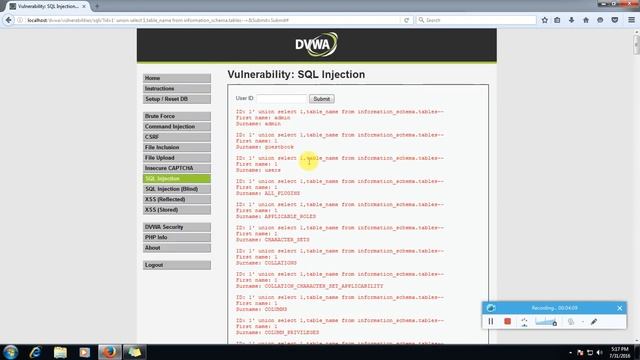Click the 'Surname: COLUMNS' result text
Screen dimensions: 640x360
pyautogui.click(x=261, y=309)
